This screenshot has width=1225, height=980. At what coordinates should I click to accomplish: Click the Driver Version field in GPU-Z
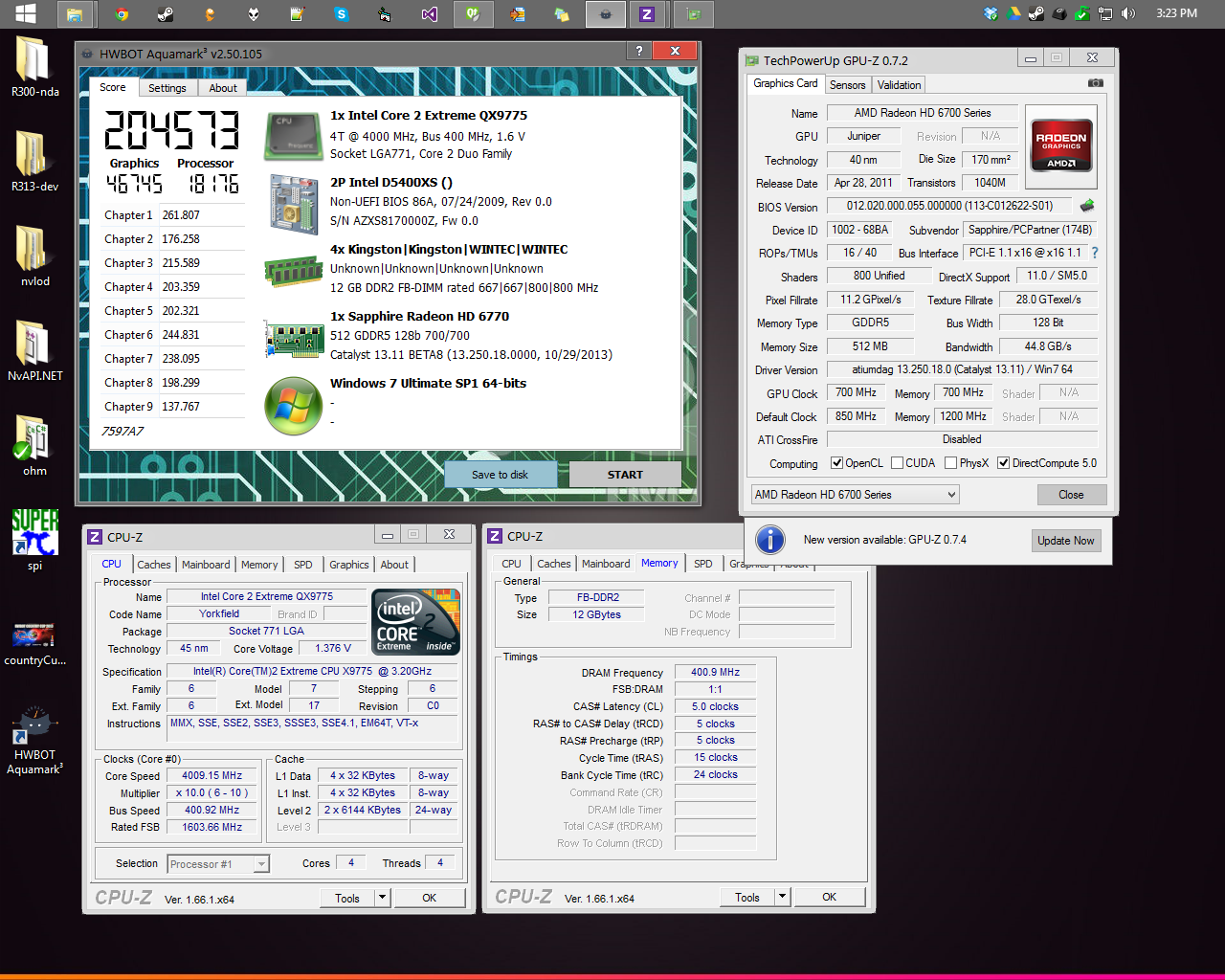[x=962, y=369]
